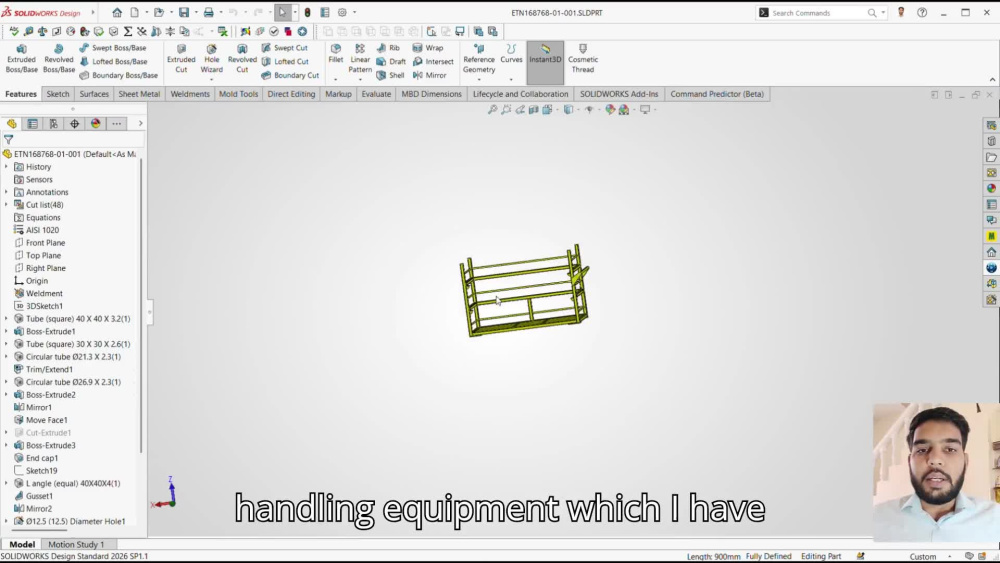Image resolution: width=1000 pixels, height=563 pixels.
Task: Click the Print icon in title bar
Action: click(x=208, y=13)
